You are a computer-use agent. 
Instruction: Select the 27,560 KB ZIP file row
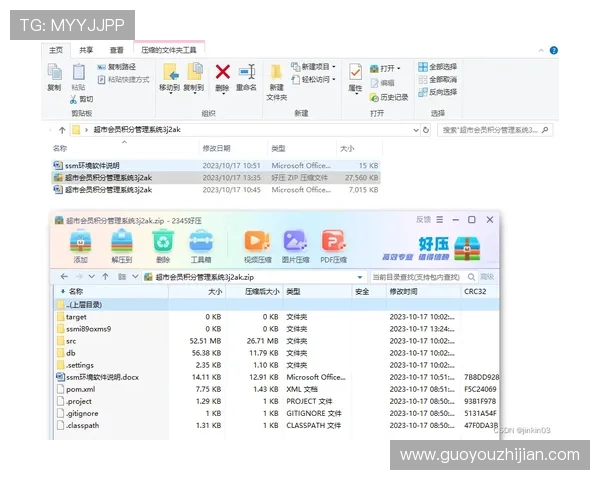[x=216, y=178]
